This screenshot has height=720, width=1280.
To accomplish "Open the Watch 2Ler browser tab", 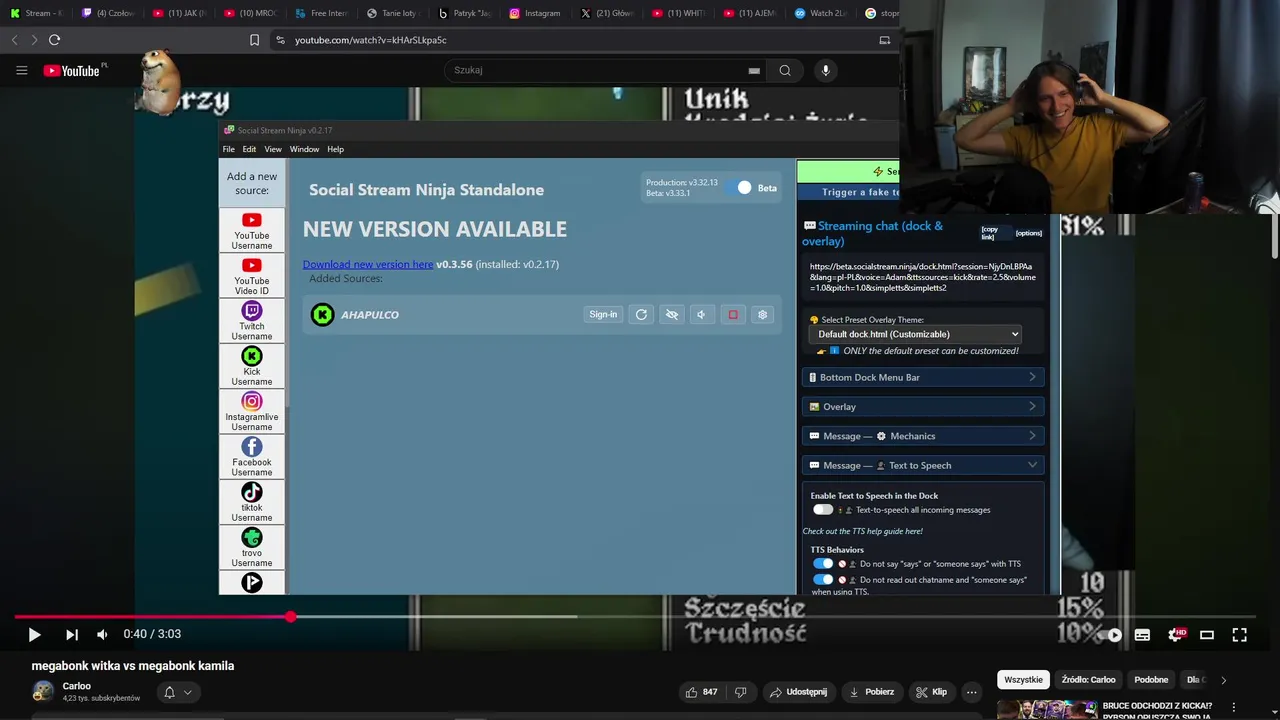I will click(821, 13).
